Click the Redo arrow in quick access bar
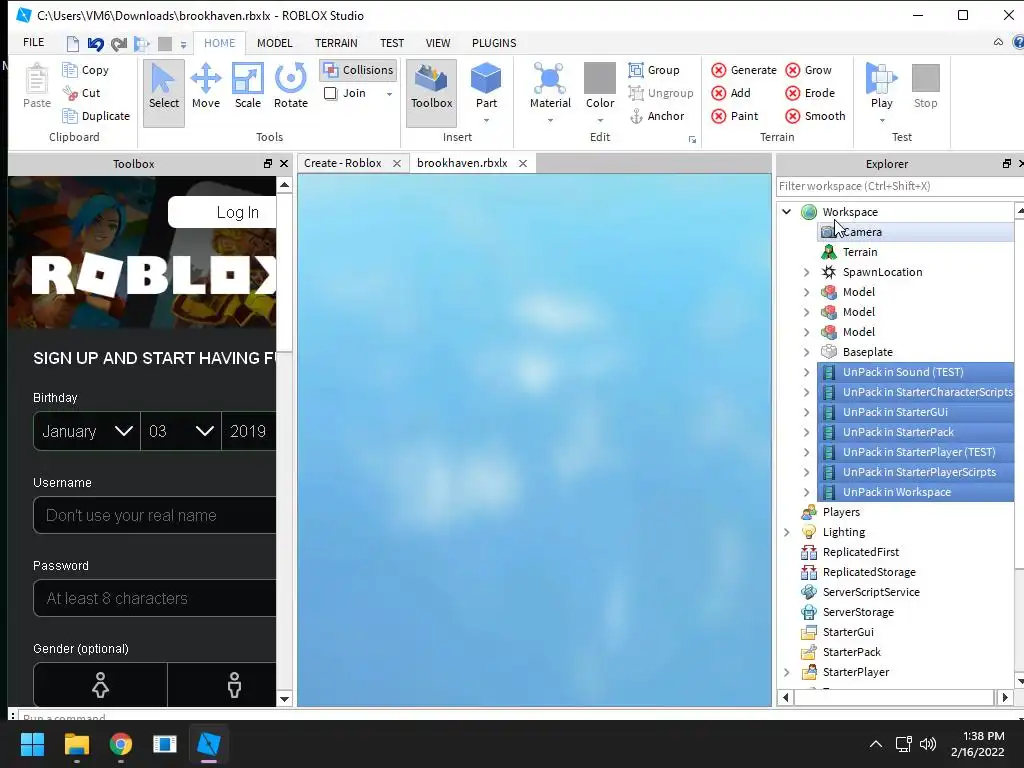The height and width of the screenshot is (768, 1024). 118,44
